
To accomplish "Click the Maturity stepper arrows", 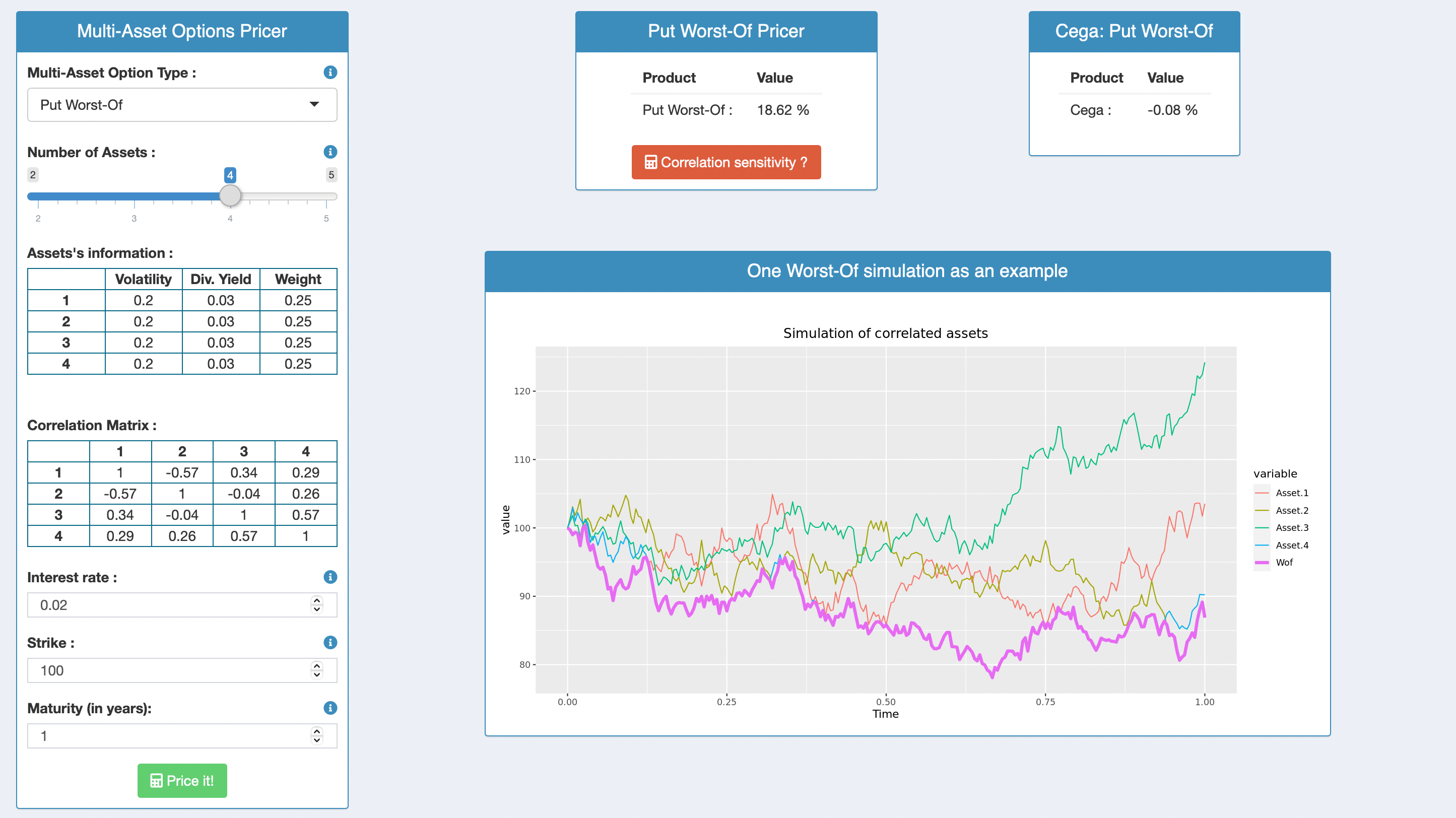I will [x=316, y=735].
